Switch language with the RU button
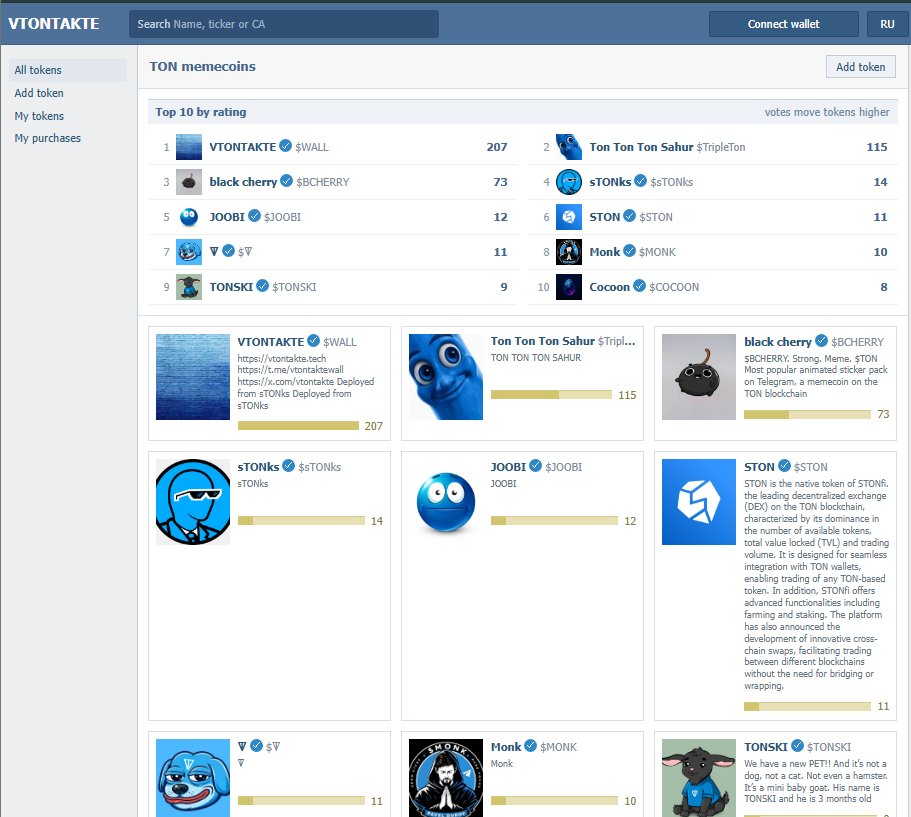Image resolution: width=911 pixels, height=817 pixels. [x=887, y=24]
